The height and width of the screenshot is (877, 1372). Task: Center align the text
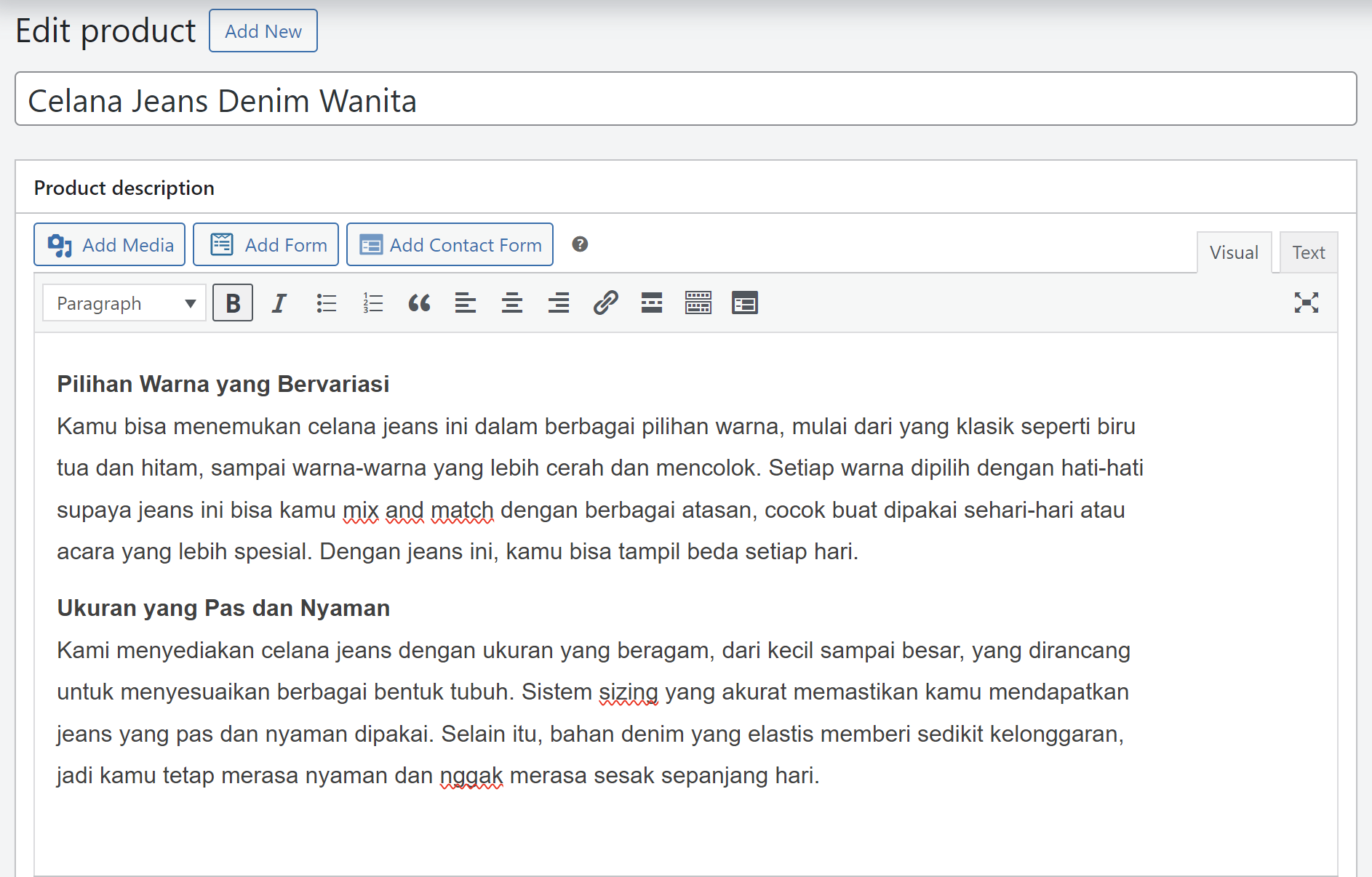(512, 303)
